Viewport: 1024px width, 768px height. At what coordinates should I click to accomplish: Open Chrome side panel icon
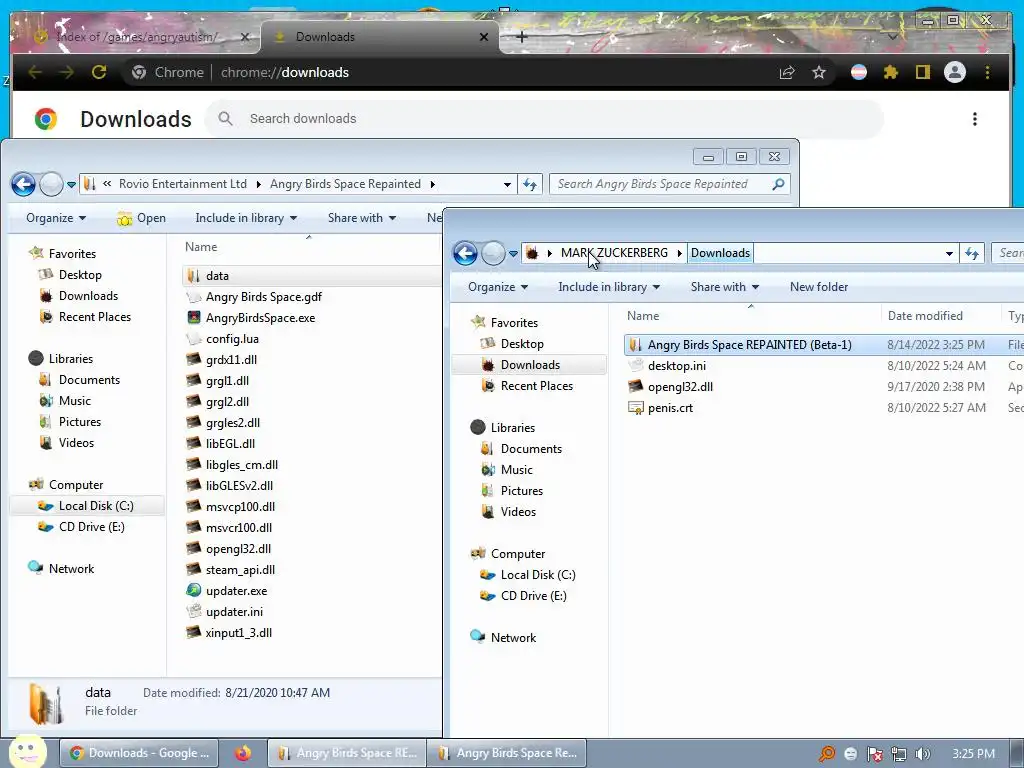(x=922, y=72)
